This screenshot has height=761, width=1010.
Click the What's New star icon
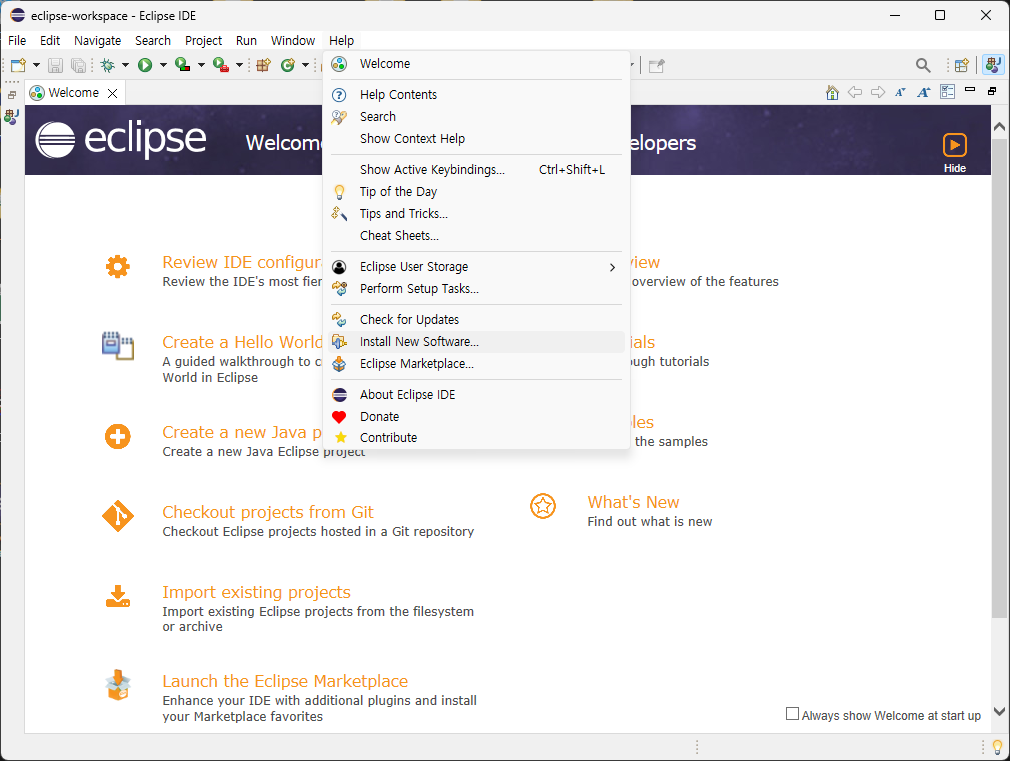543,506
